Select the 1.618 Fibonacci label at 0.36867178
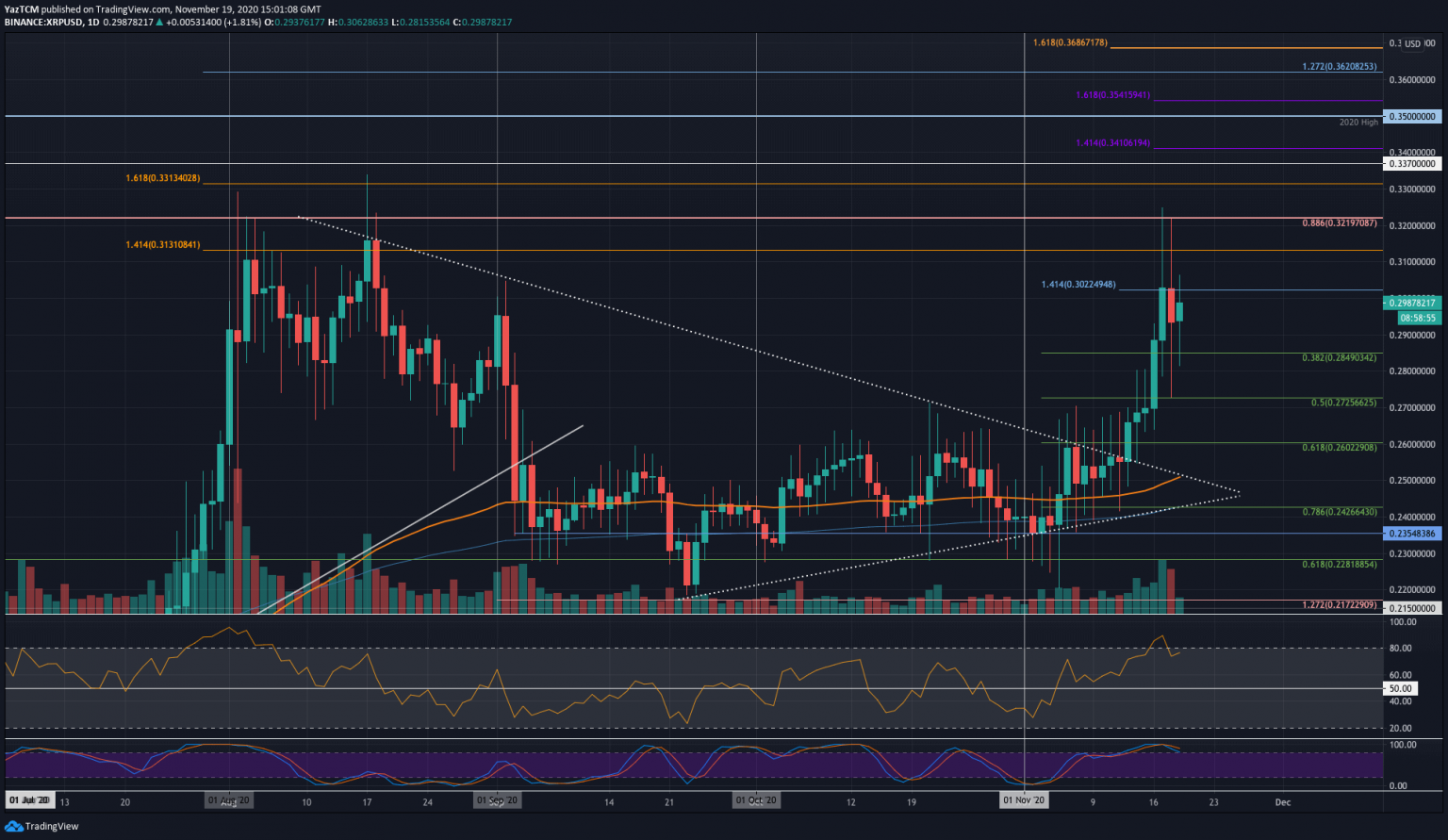 click(1070, 43)
